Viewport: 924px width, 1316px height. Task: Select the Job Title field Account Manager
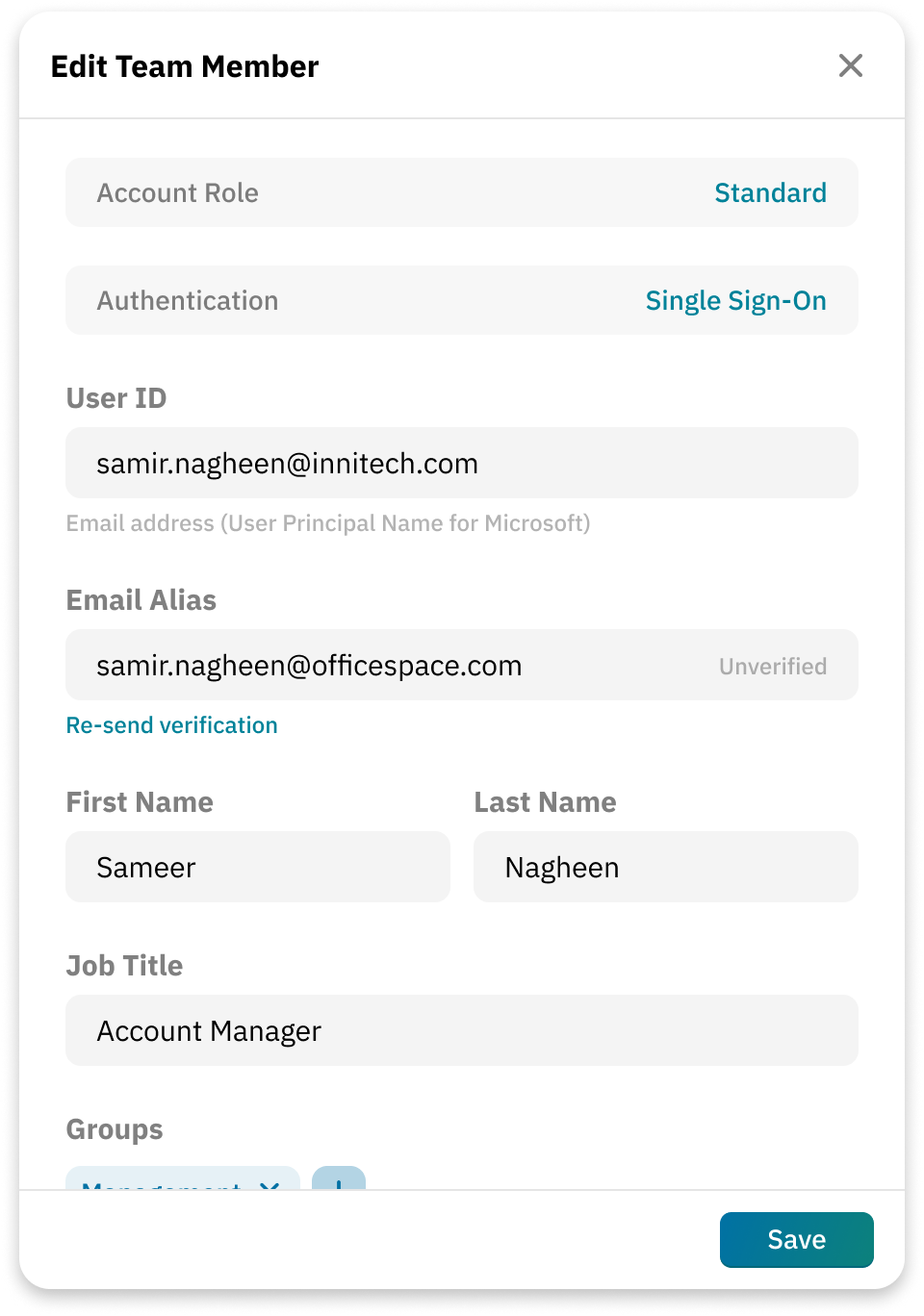(x=462, y=1030)
